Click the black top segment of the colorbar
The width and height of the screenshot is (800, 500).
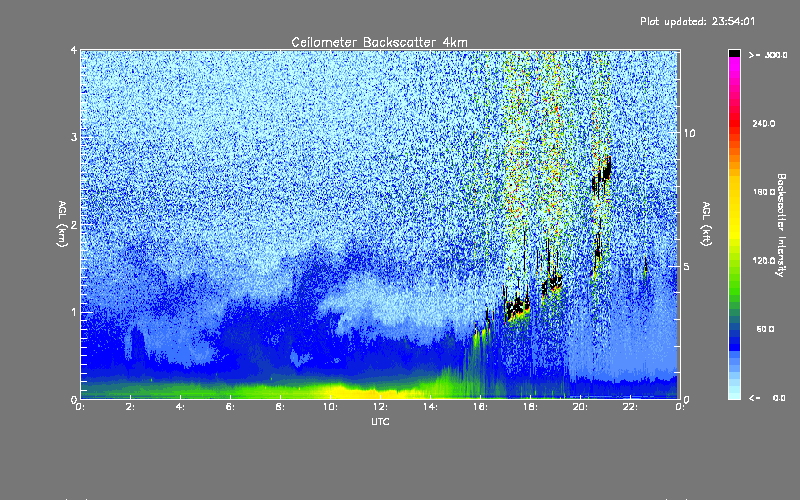[734, 53]
